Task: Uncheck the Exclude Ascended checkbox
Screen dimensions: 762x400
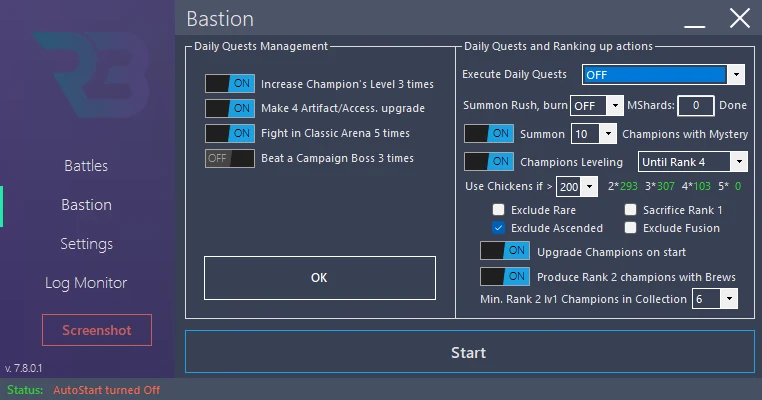Action: pos(498,227)
